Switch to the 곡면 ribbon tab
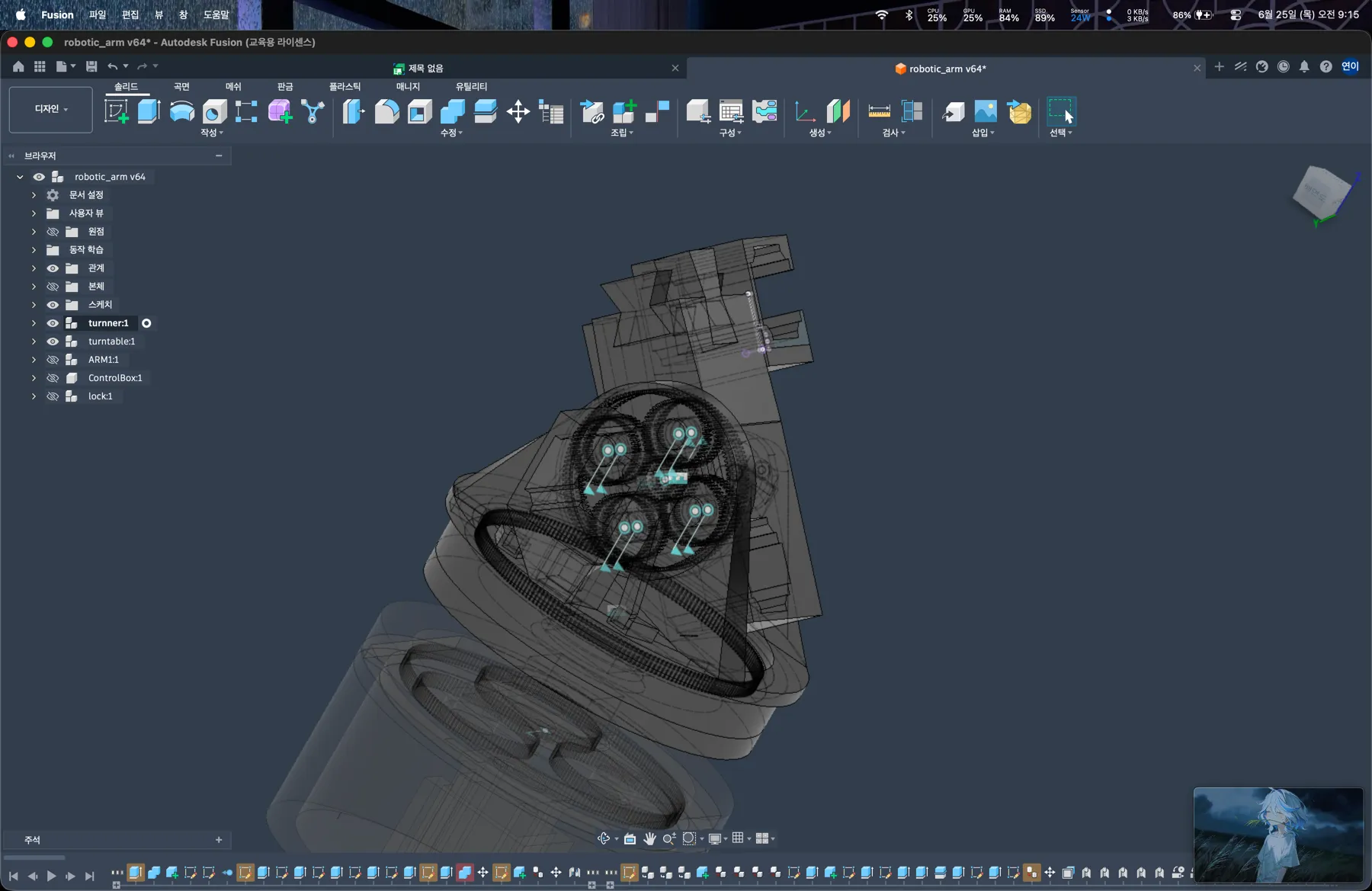 tap(181, 86)
